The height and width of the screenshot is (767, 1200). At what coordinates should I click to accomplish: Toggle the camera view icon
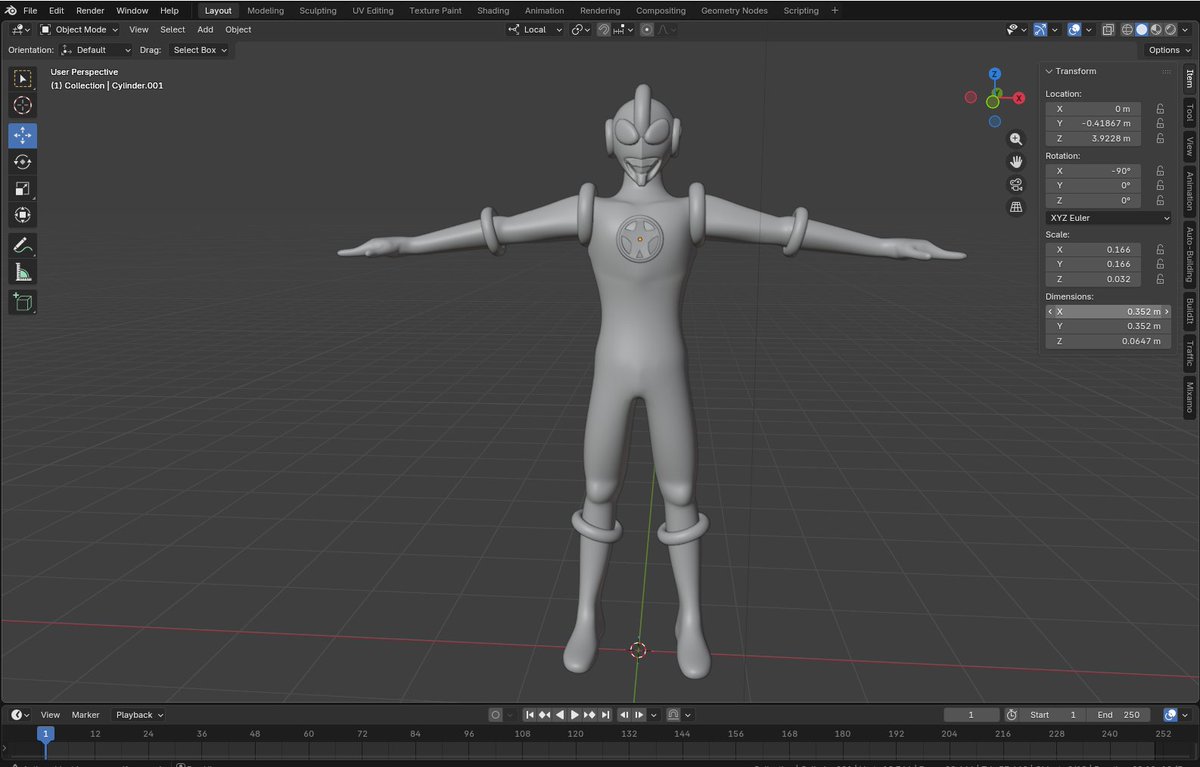point(1016,184)
